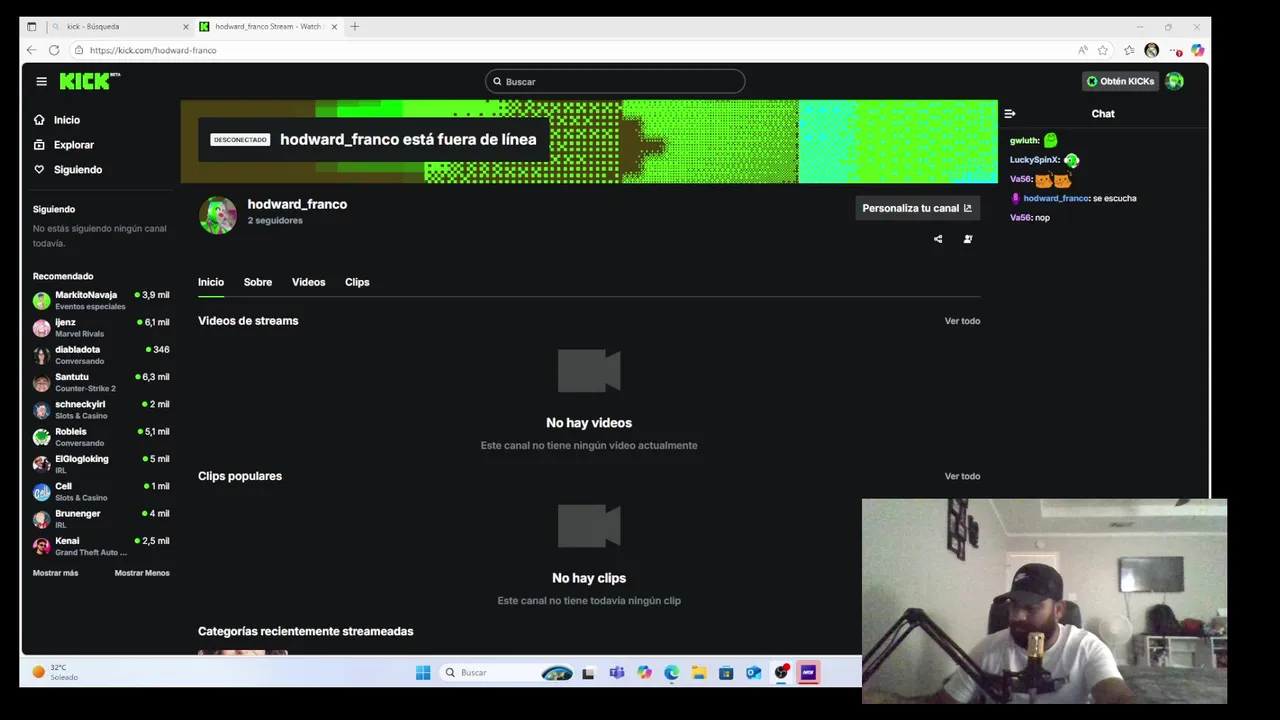Open OBS Studio from taskbar
Viewport: 1280px width, 720px height.
pyautogui.click(x=781, y=673)
